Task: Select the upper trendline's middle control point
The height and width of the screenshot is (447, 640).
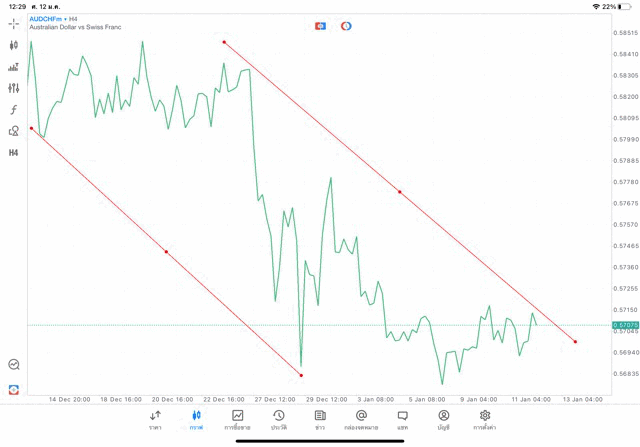Action: click(x=400, y=192)
